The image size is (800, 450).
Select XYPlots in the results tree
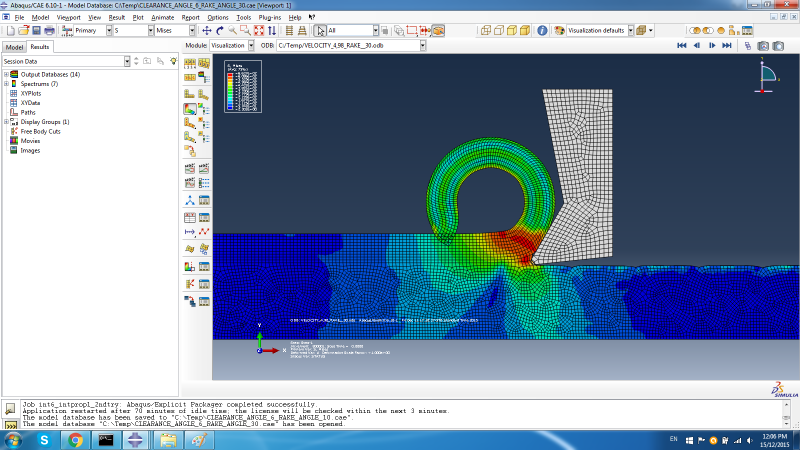(x=31, y=93)
